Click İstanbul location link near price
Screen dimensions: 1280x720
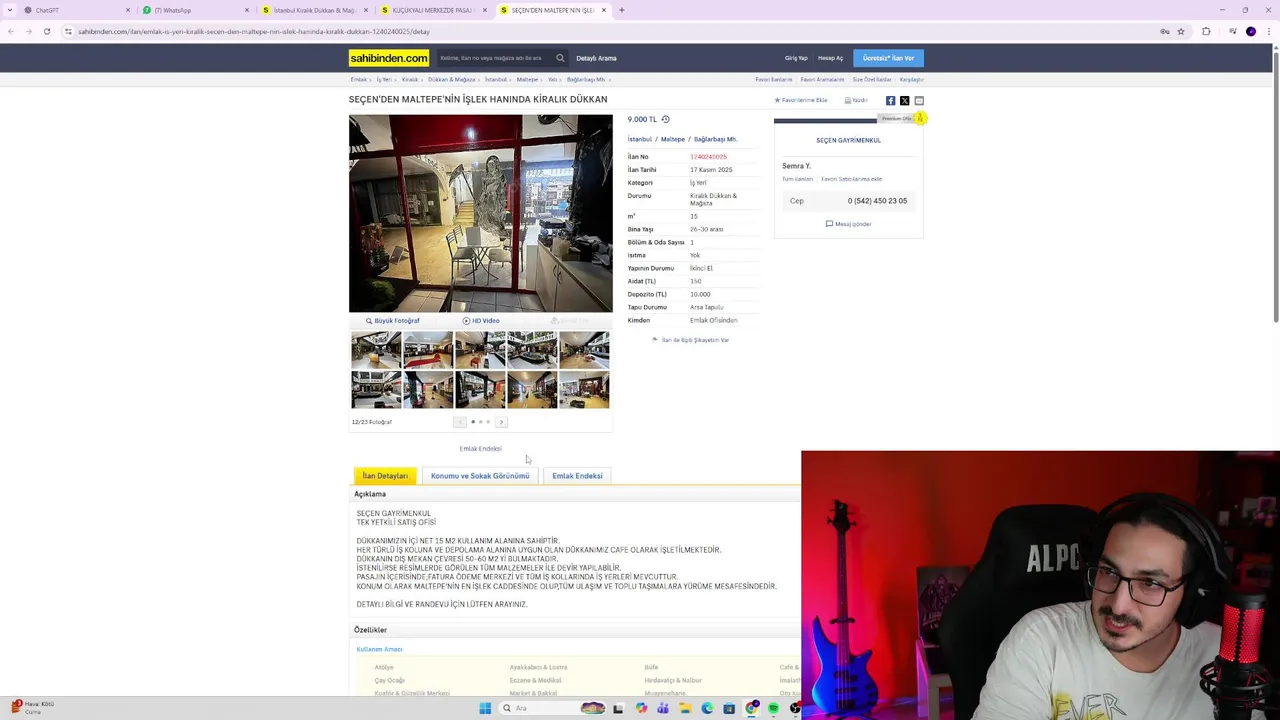(x=639, y=139)
